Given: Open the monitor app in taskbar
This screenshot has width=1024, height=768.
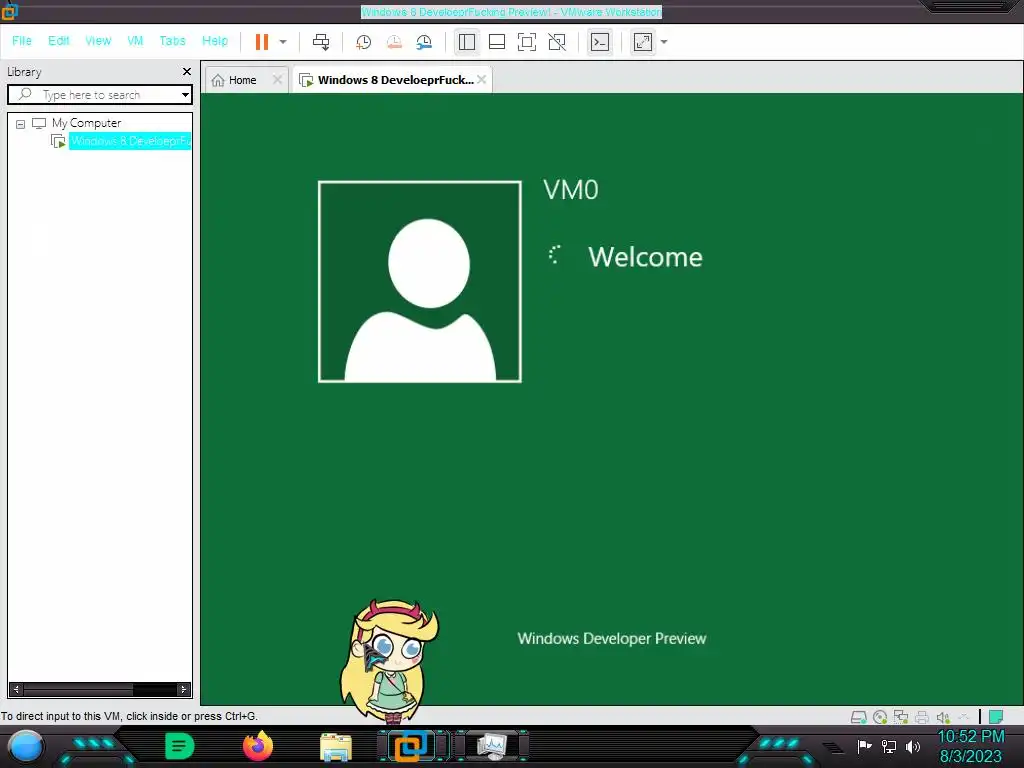Looking at the screenshot, I should pos(491,746).
